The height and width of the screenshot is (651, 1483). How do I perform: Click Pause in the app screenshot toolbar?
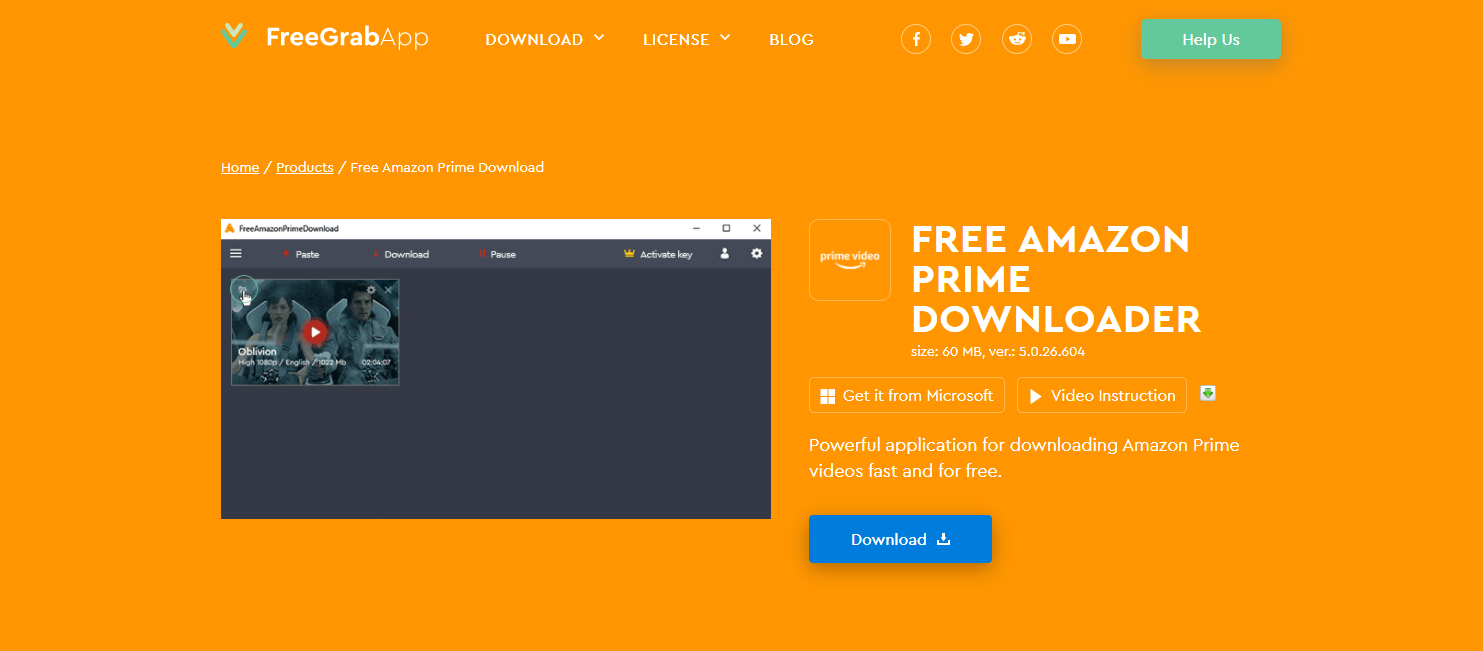pos(497,254)
